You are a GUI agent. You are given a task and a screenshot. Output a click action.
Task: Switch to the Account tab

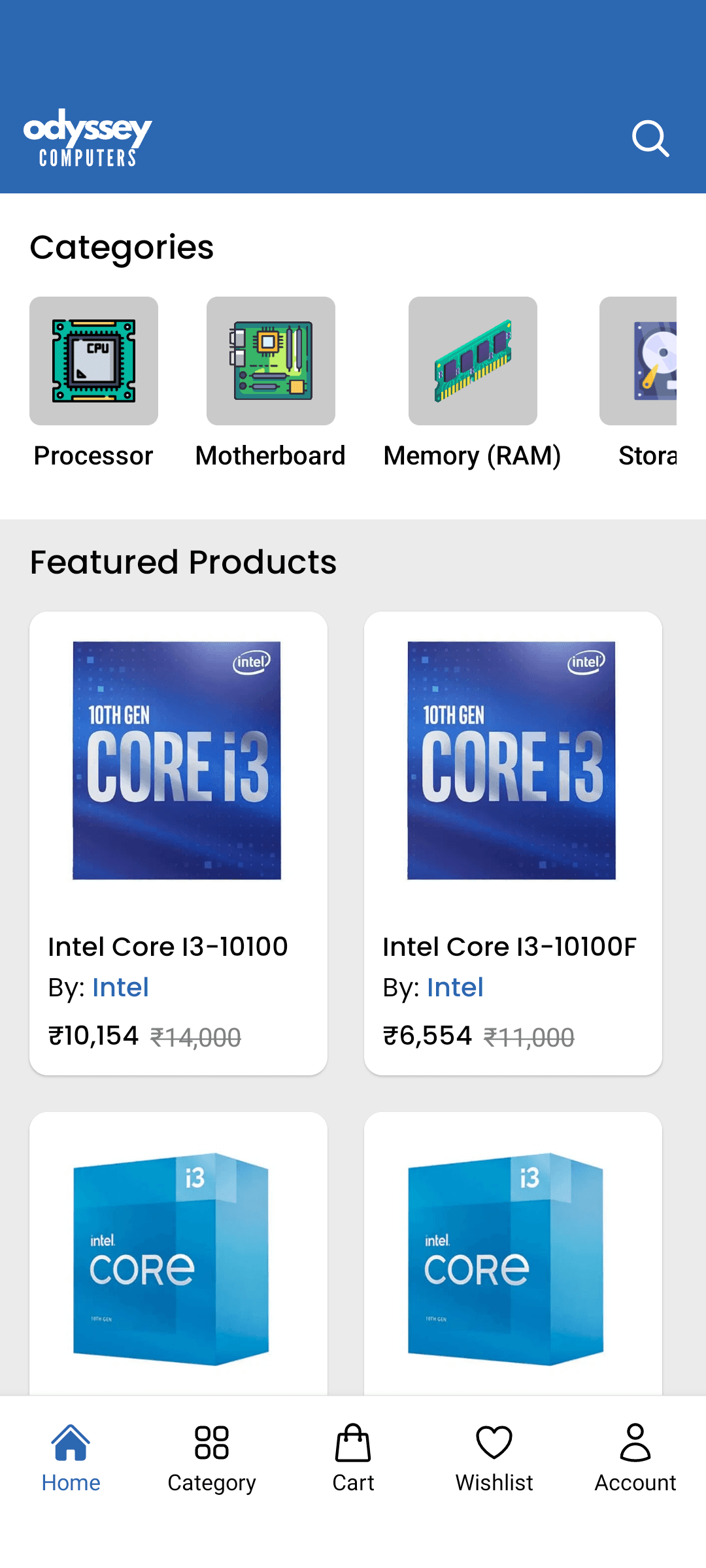[x=635, y=1458]
